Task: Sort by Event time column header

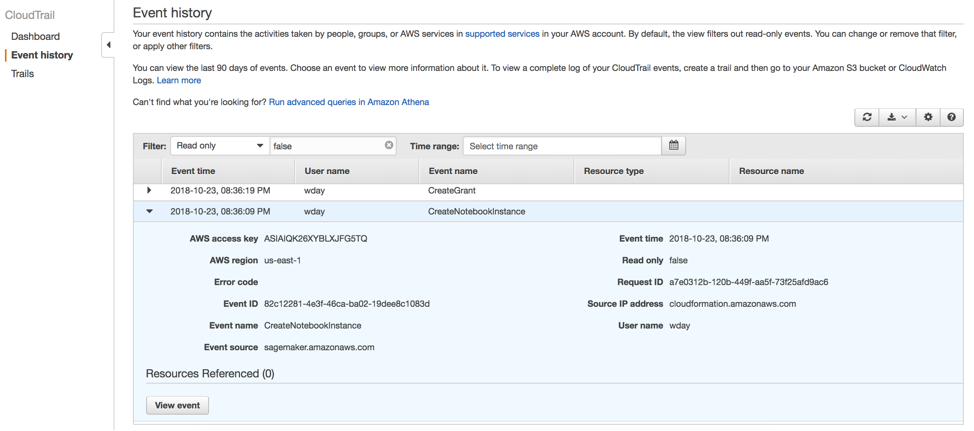Action: (x=193, y=171)
